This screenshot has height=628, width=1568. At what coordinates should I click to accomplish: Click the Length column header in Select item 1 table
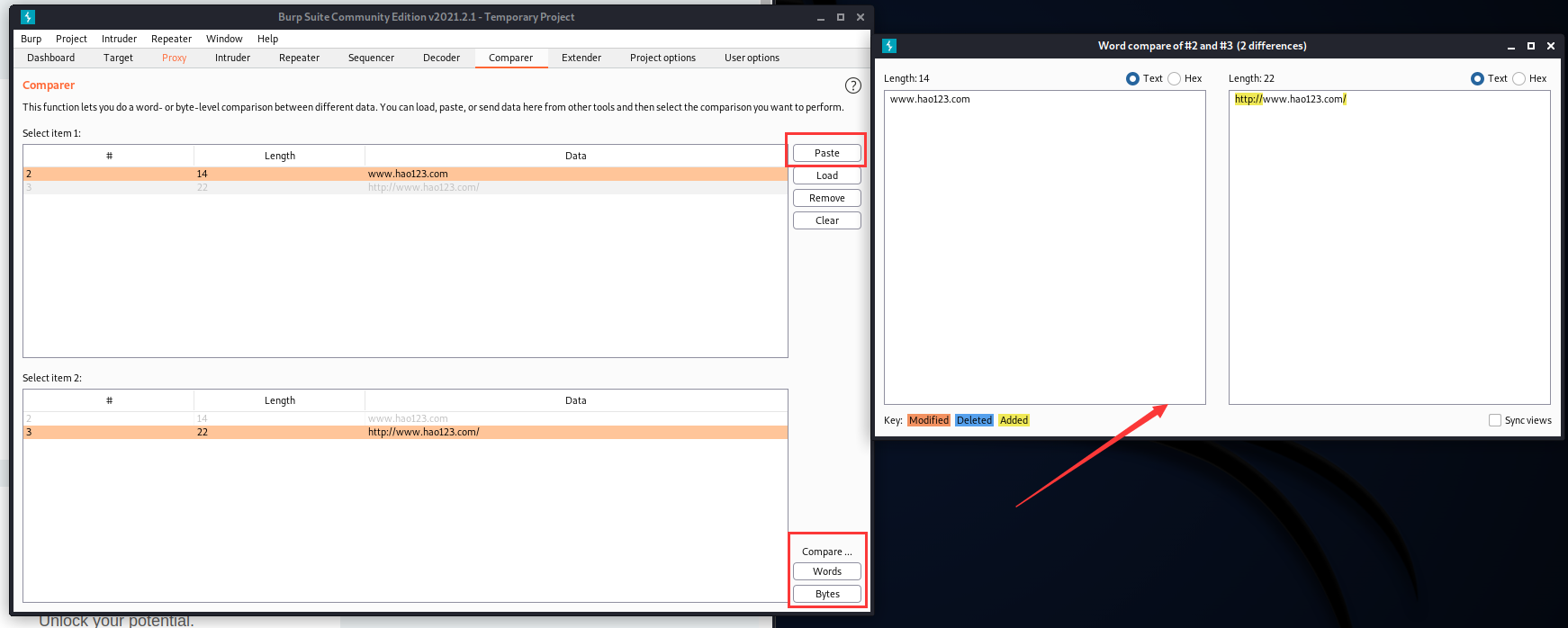click(x=280, y=156)
